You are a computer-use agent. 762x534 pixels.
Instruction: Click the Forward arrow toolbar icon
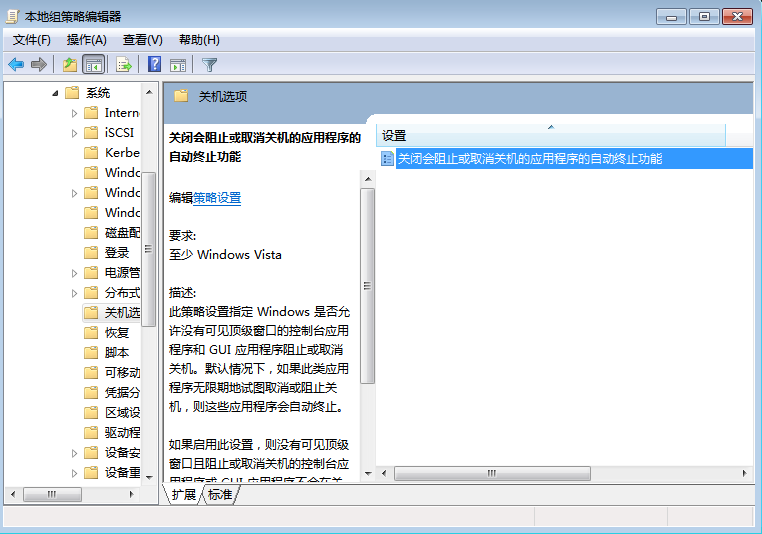(x=38, y=64)
